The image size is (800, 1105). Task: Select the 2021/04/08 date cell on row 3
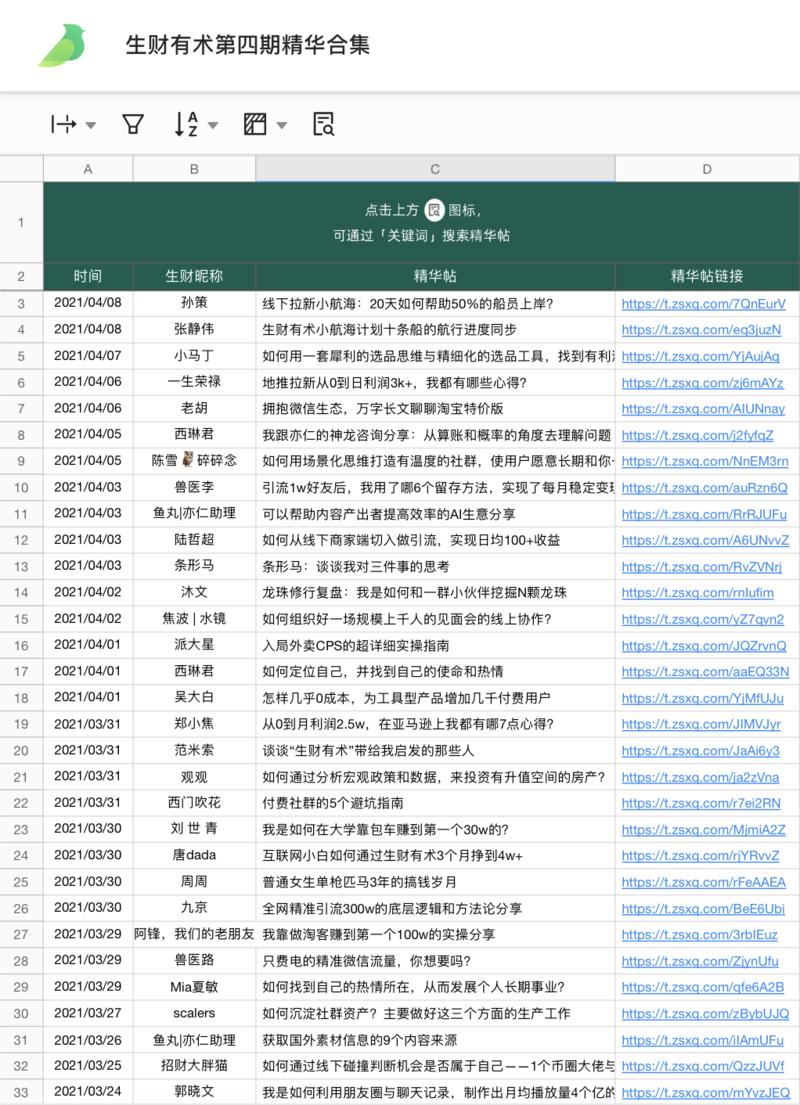click(x=87, y=303)
